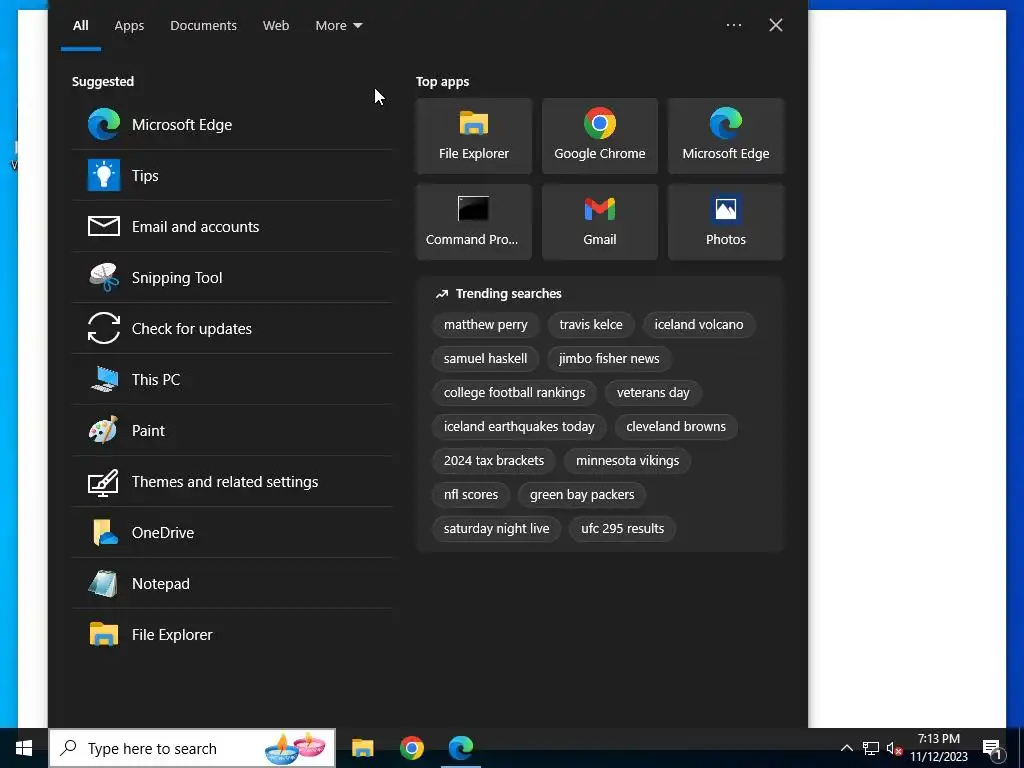Click the Type here to search box
This screenshot has height=768, width=1024.
[192, 748]
